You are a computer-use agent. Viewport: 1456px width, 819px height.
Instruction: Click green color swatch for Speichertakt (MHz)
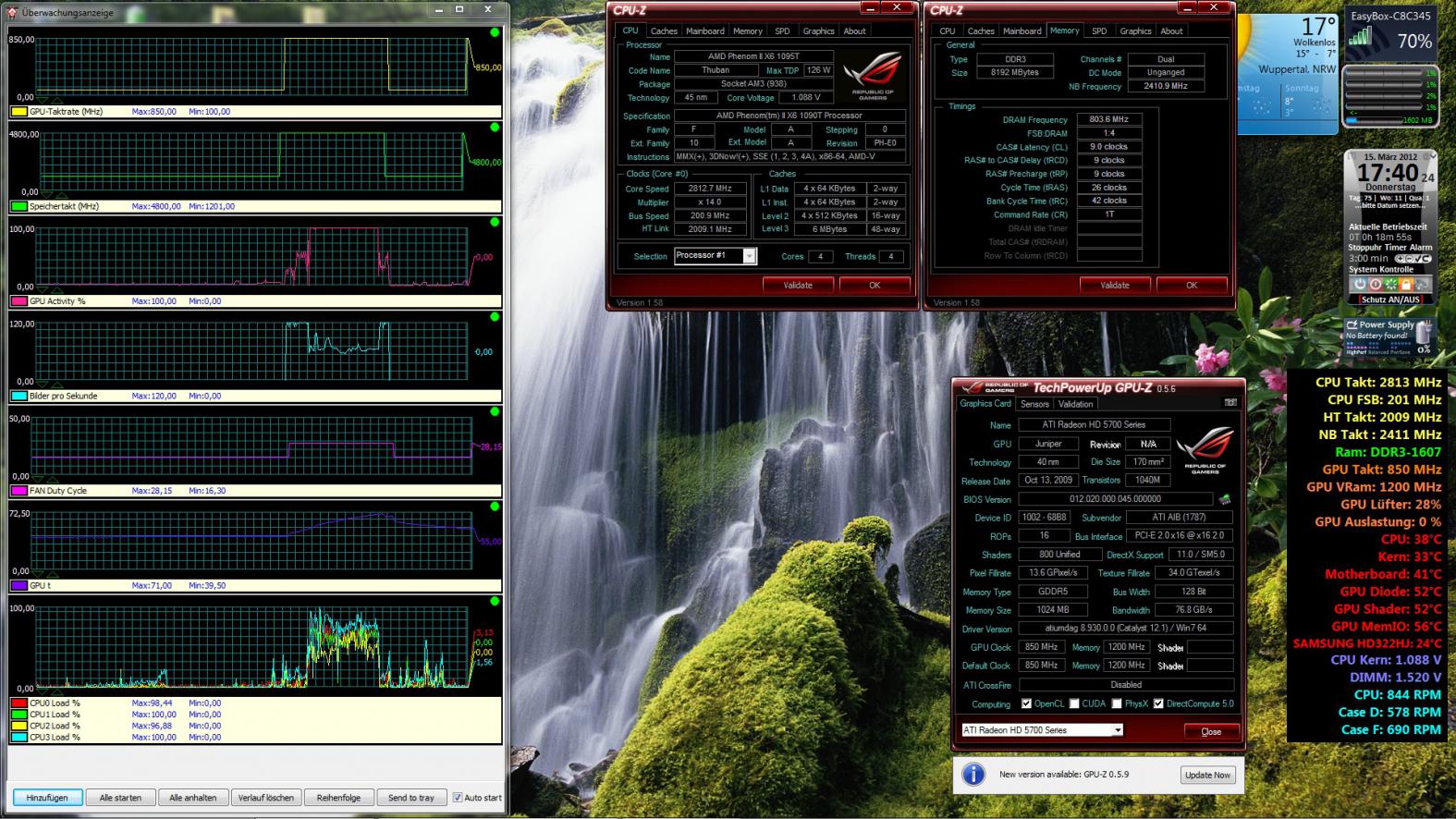18,207
